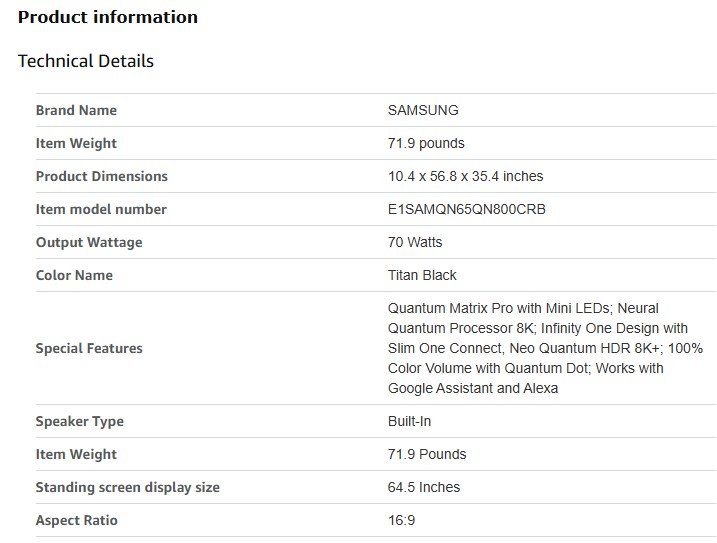Select the Built-In speaker value
The width and height of the screenshot is (717, 543).
pyautogui.click(x=410, y=421)
